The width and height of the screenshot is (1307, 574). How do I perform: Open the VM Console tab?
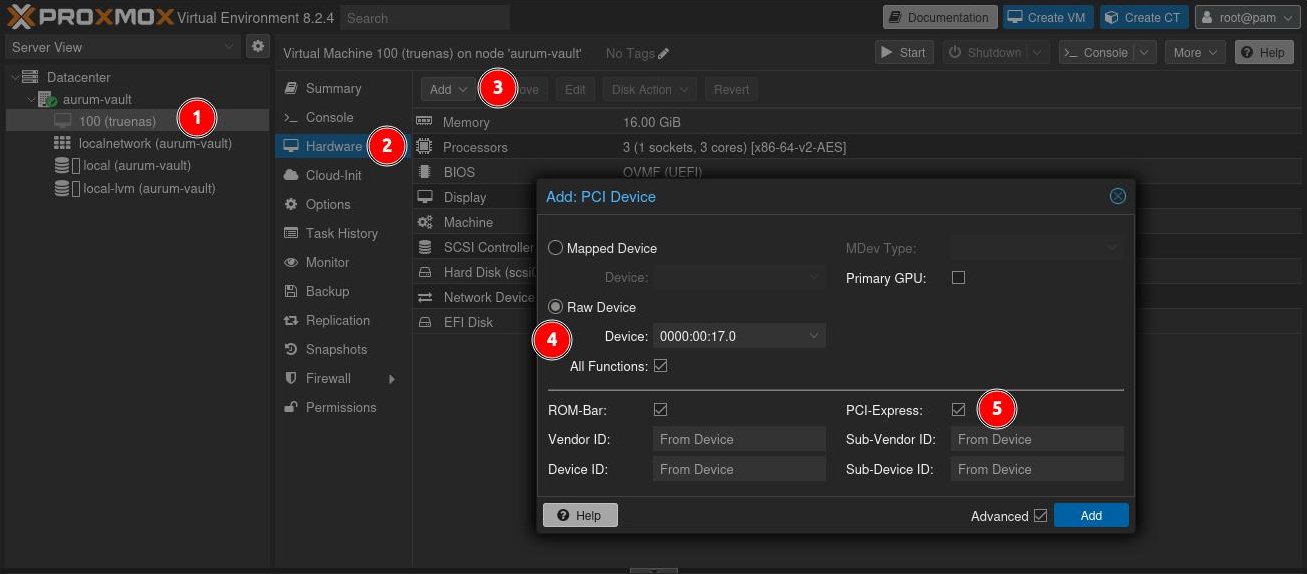pos(342,117)
